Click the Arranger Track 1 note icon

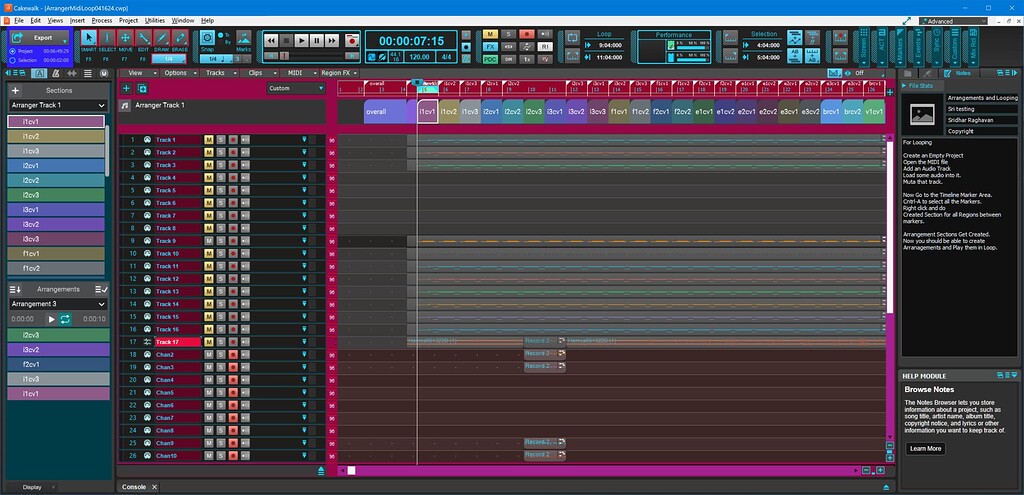125,105
